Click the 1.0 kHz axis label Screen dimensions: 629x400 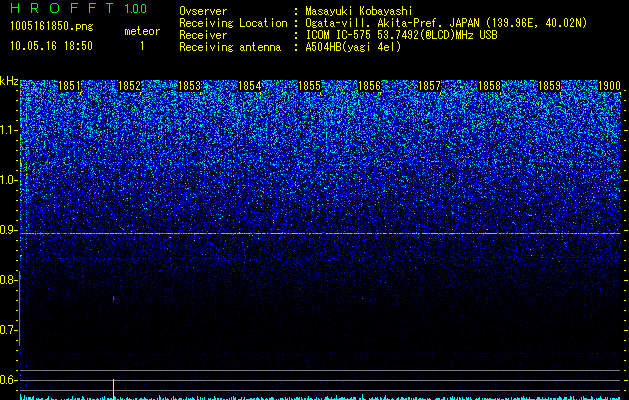pos(7,180)
